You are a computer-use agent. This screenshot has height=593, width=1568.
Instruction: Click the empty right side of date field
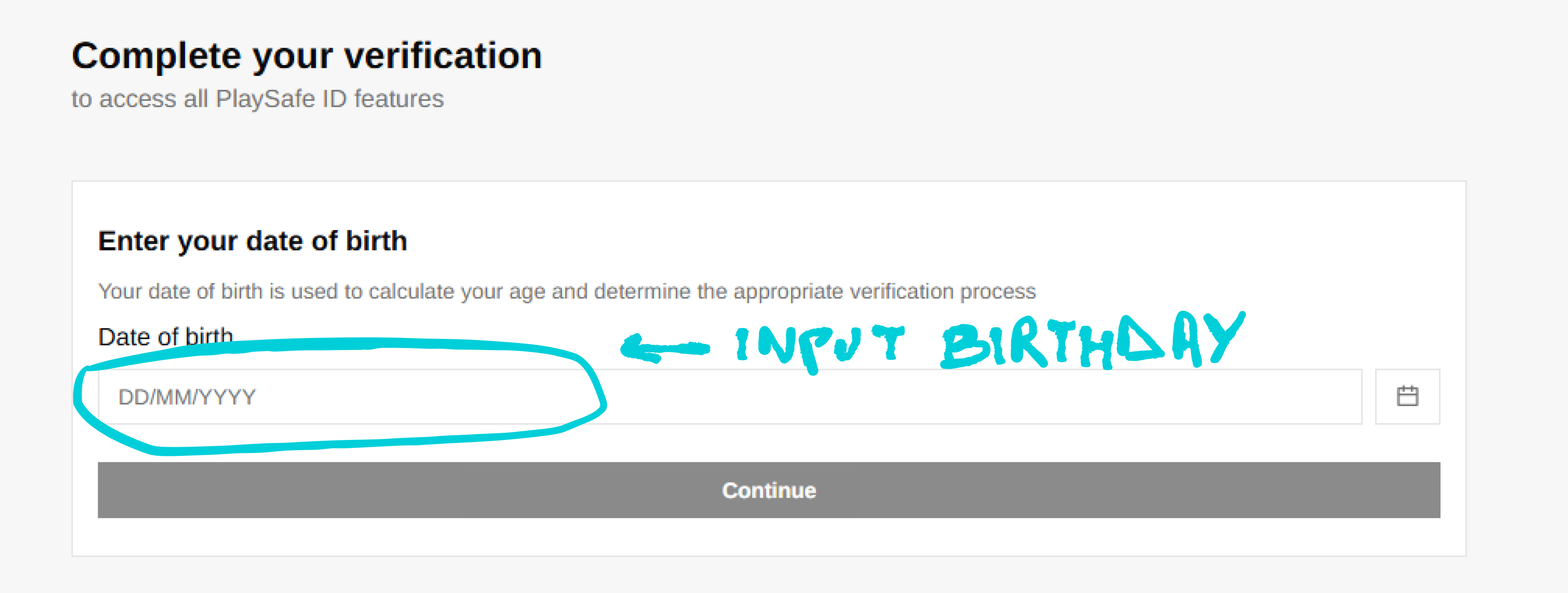tap(1096, 396)
